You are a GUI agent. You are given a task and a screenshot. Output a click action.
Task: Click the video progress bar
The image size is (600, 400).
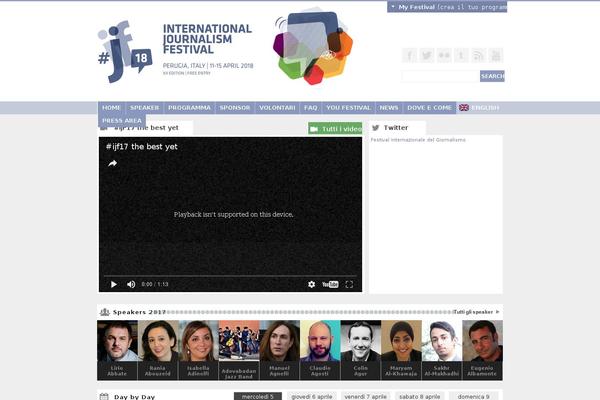[x=230, y=276]
